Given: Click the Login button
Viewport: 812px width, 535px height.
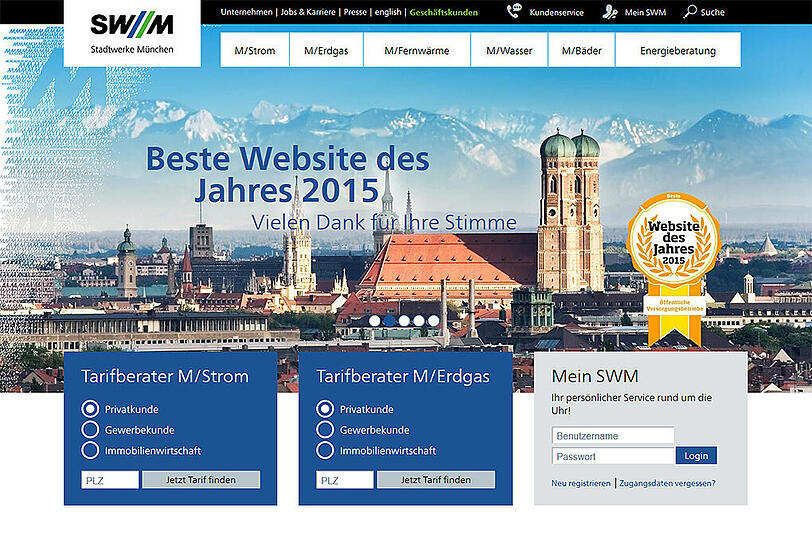Looking at the screenshot, I should 697,455.
